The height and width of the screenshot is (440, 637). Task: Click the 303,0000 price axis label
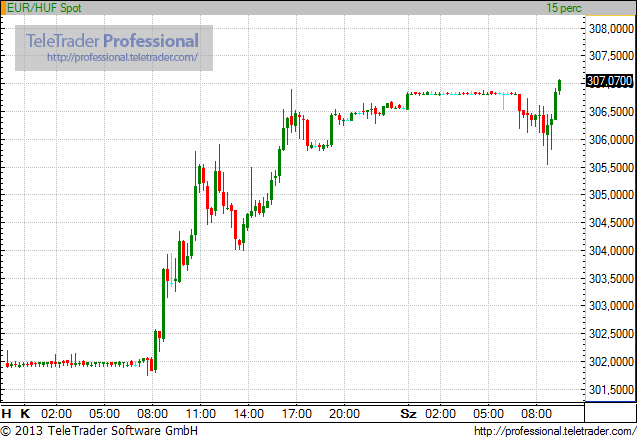(x=611, y=306)
